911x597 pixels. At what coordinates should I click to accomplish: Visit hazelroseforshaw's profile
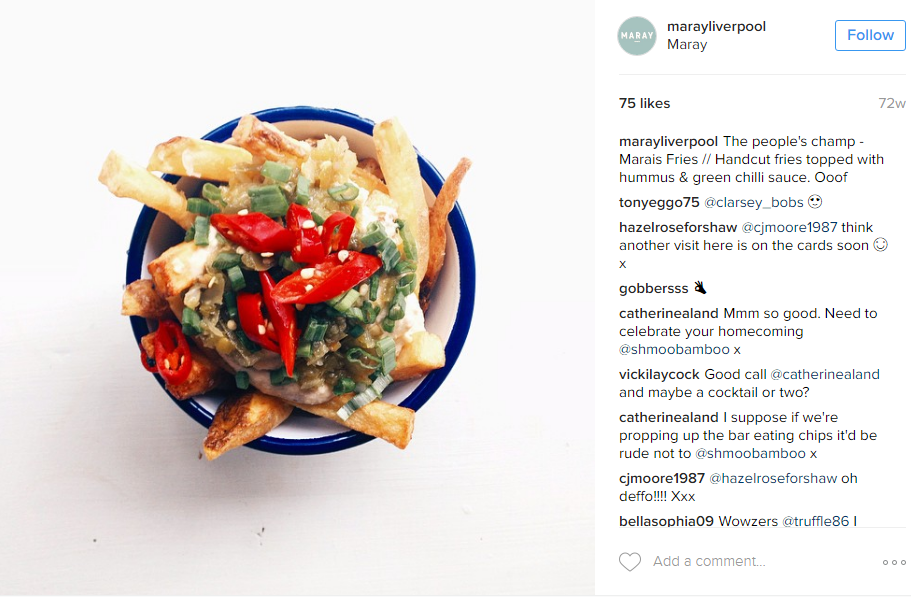click(677, 228)
